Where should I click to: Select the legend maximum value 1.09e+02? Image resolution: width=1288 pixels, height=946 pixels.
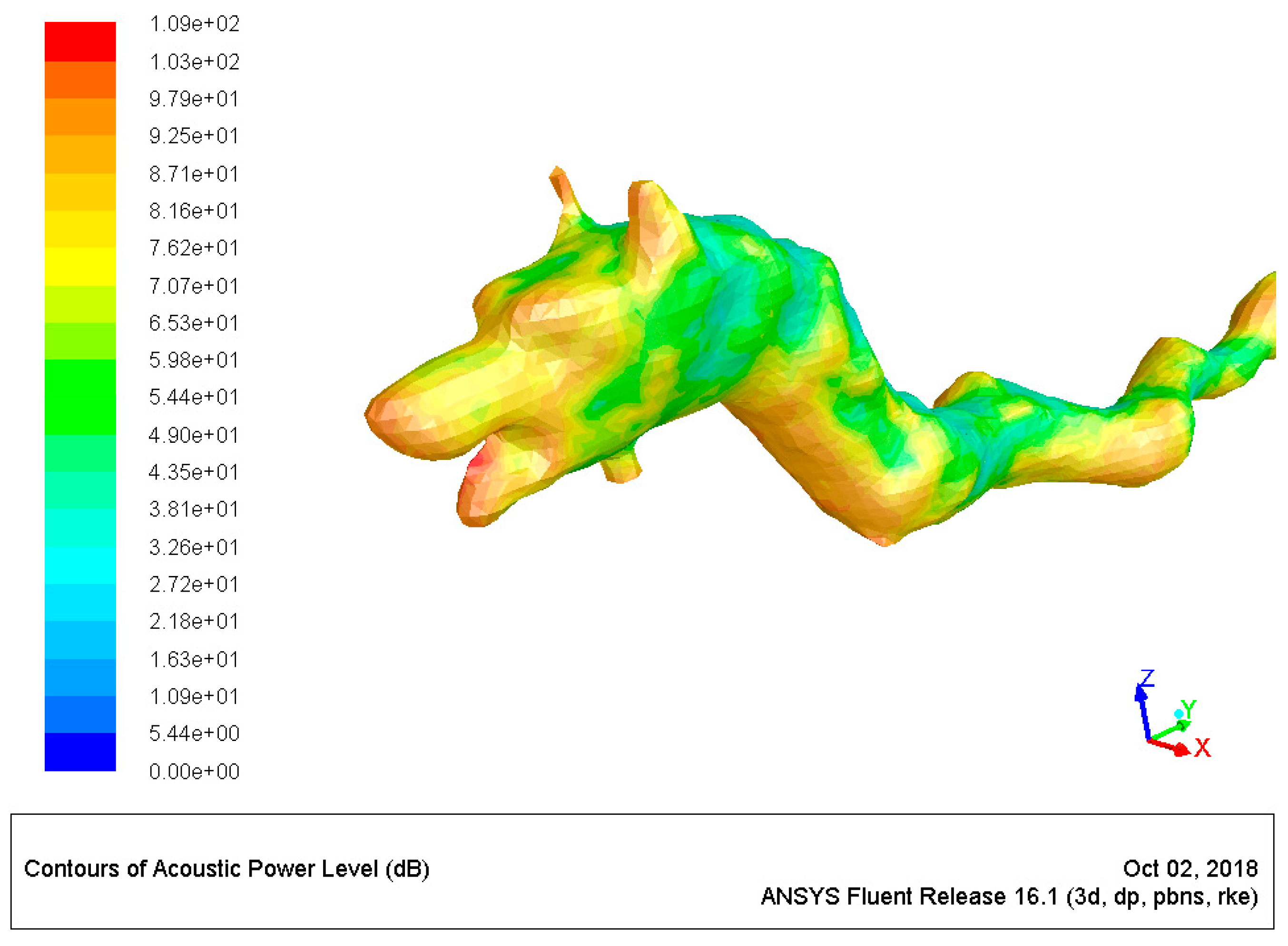(194, 24)
